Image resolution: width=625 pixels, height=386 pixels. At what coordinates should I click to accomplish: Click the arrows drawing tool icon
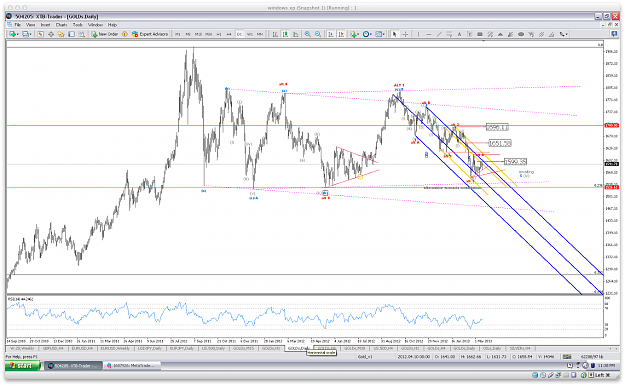[x=562, y=34]
